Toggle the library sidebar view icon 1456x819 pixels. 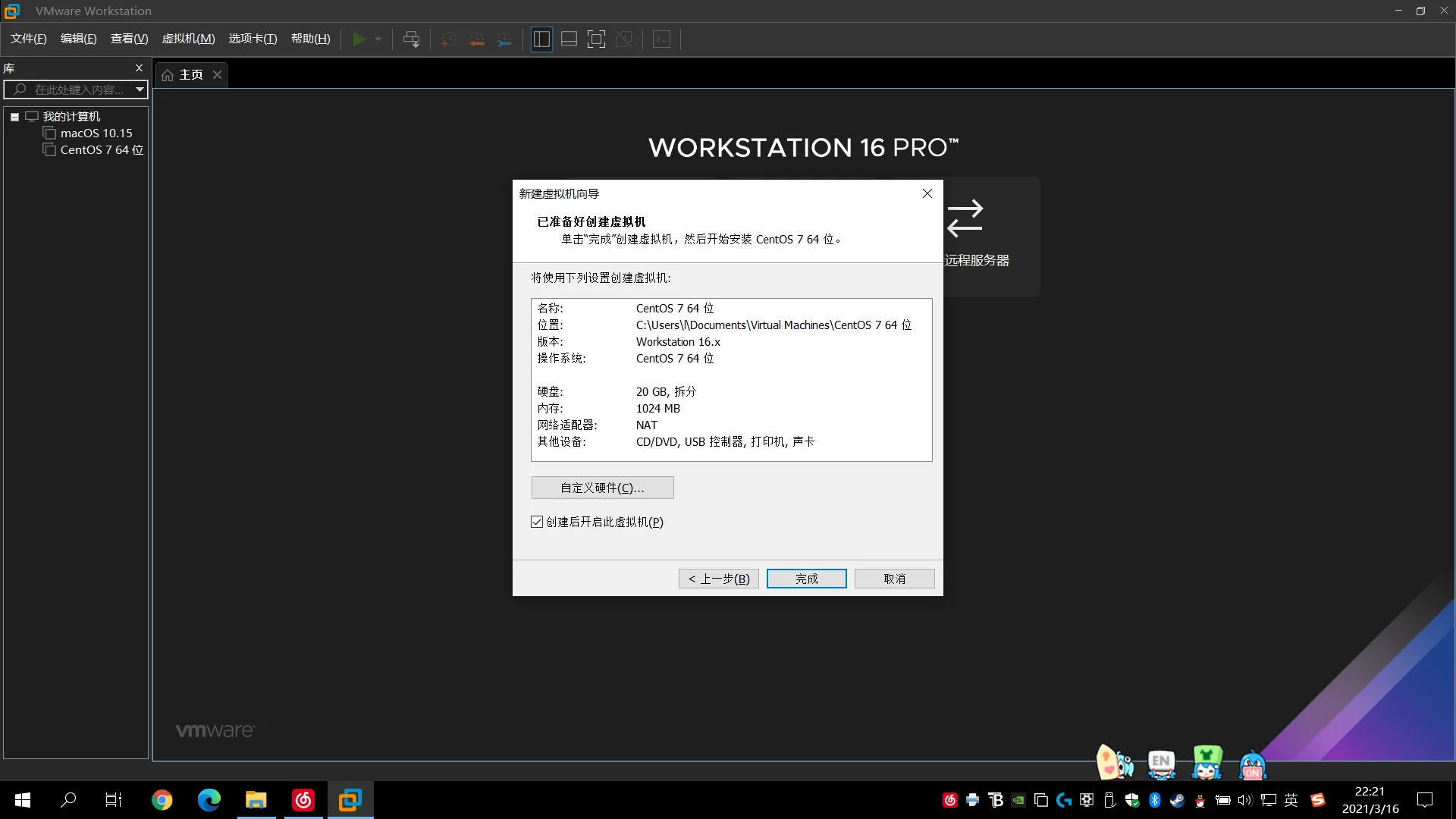(x=541, y=39)
